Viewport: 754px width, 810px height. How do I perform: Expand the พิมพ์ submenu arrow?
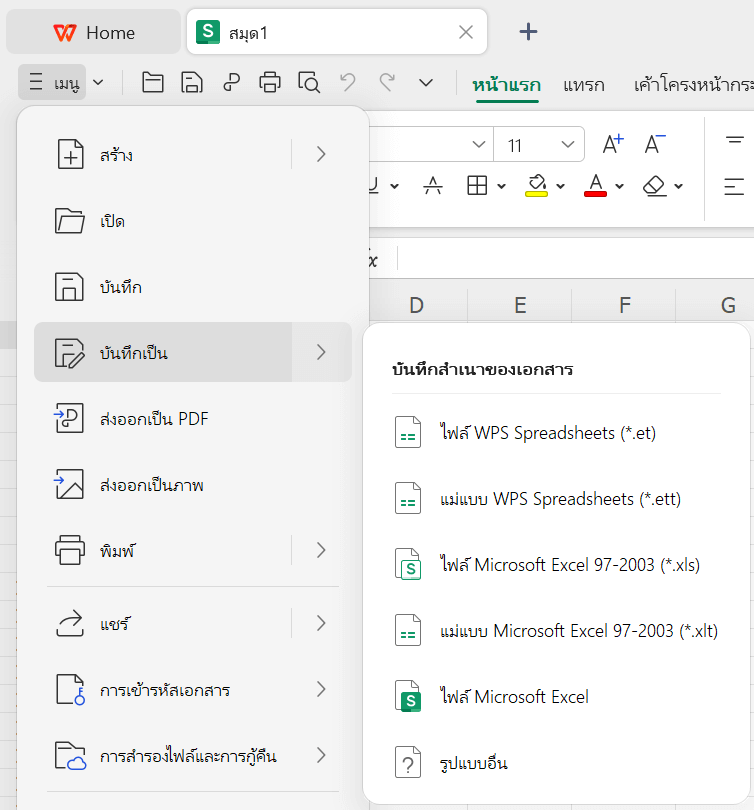(x=321, y=550)
